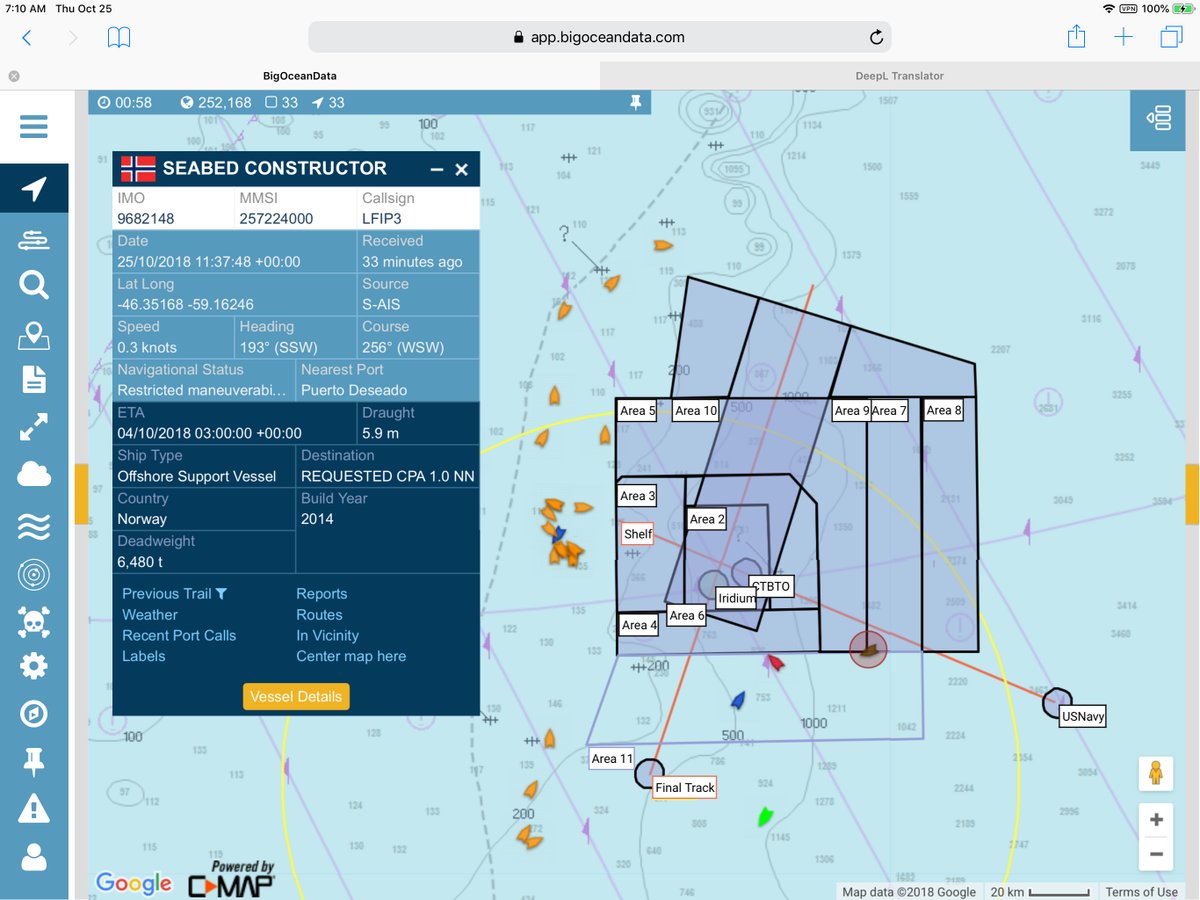
Task: Zoom out with the minus map button
Action: 1157,854
